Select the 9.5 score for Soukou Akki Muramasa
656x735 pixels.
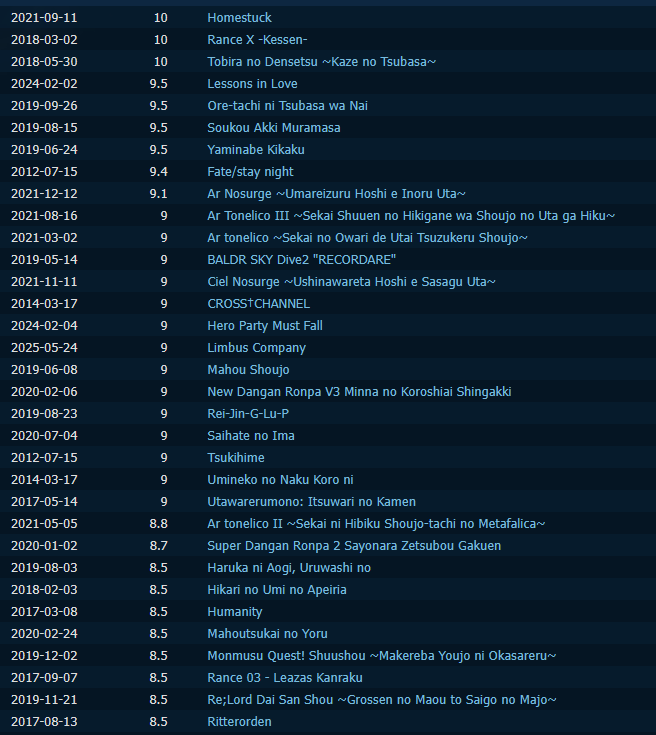158,128
